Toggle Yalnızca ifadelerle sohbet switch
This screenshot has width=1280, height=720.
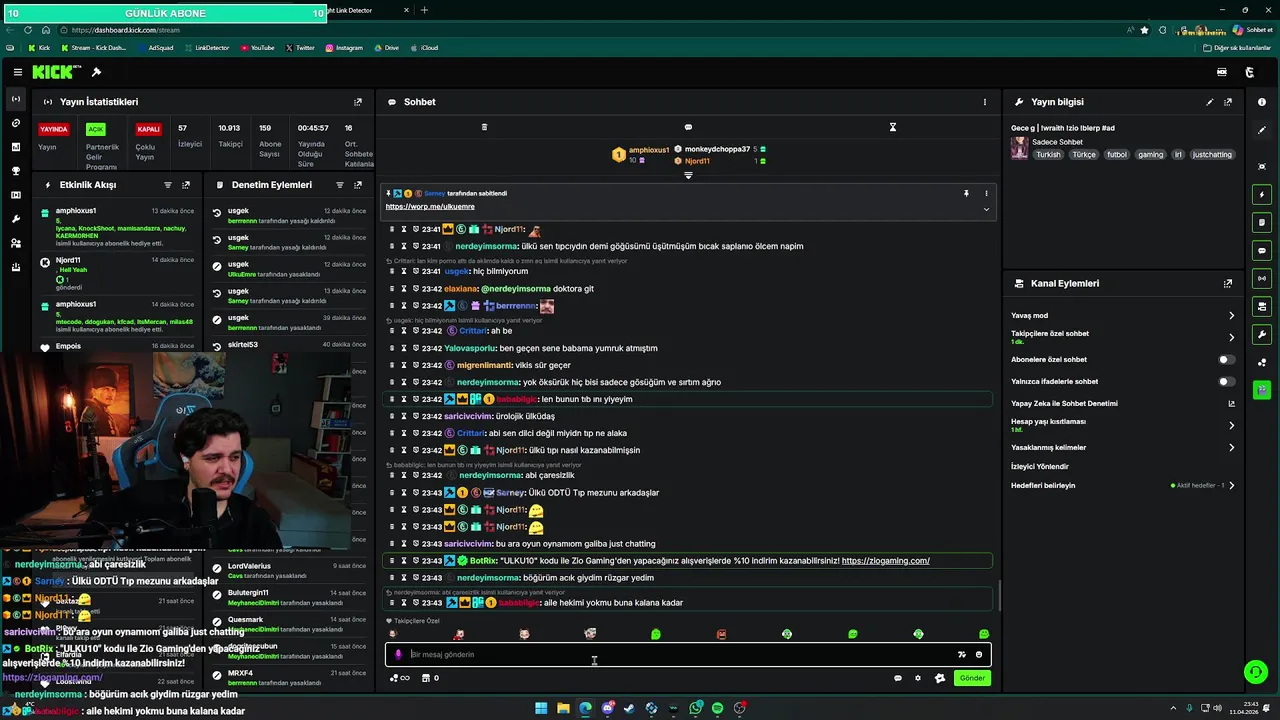tap(1226, 381)
